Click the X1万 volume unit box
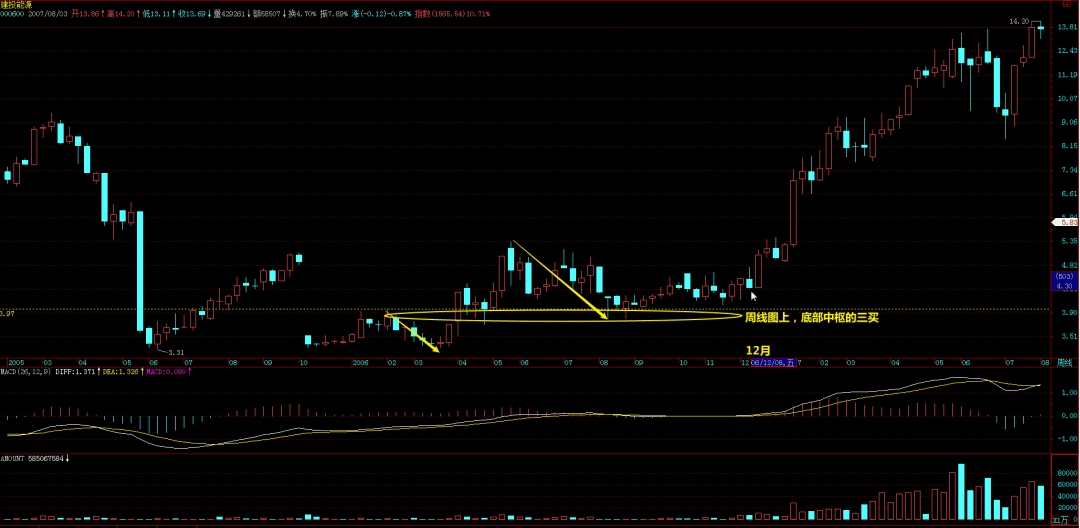This screenshot has height=528, width=1080. pos(1063,522)
